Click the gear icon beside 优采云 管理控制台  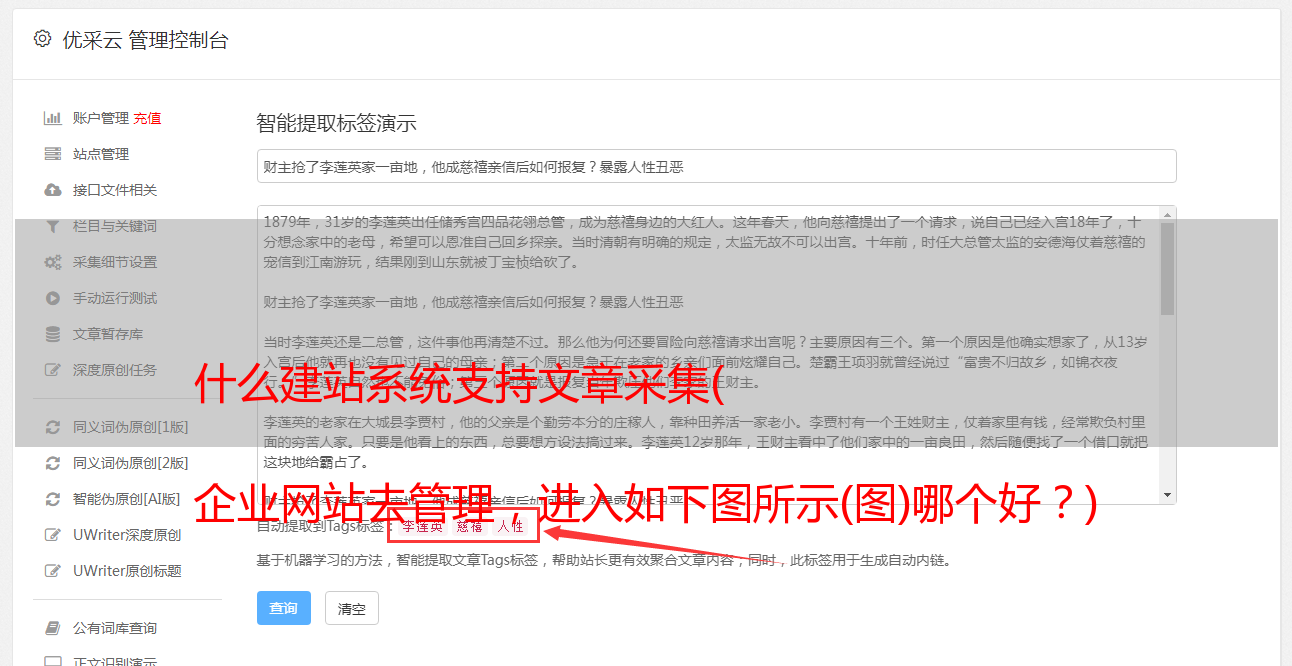(42, 39)
